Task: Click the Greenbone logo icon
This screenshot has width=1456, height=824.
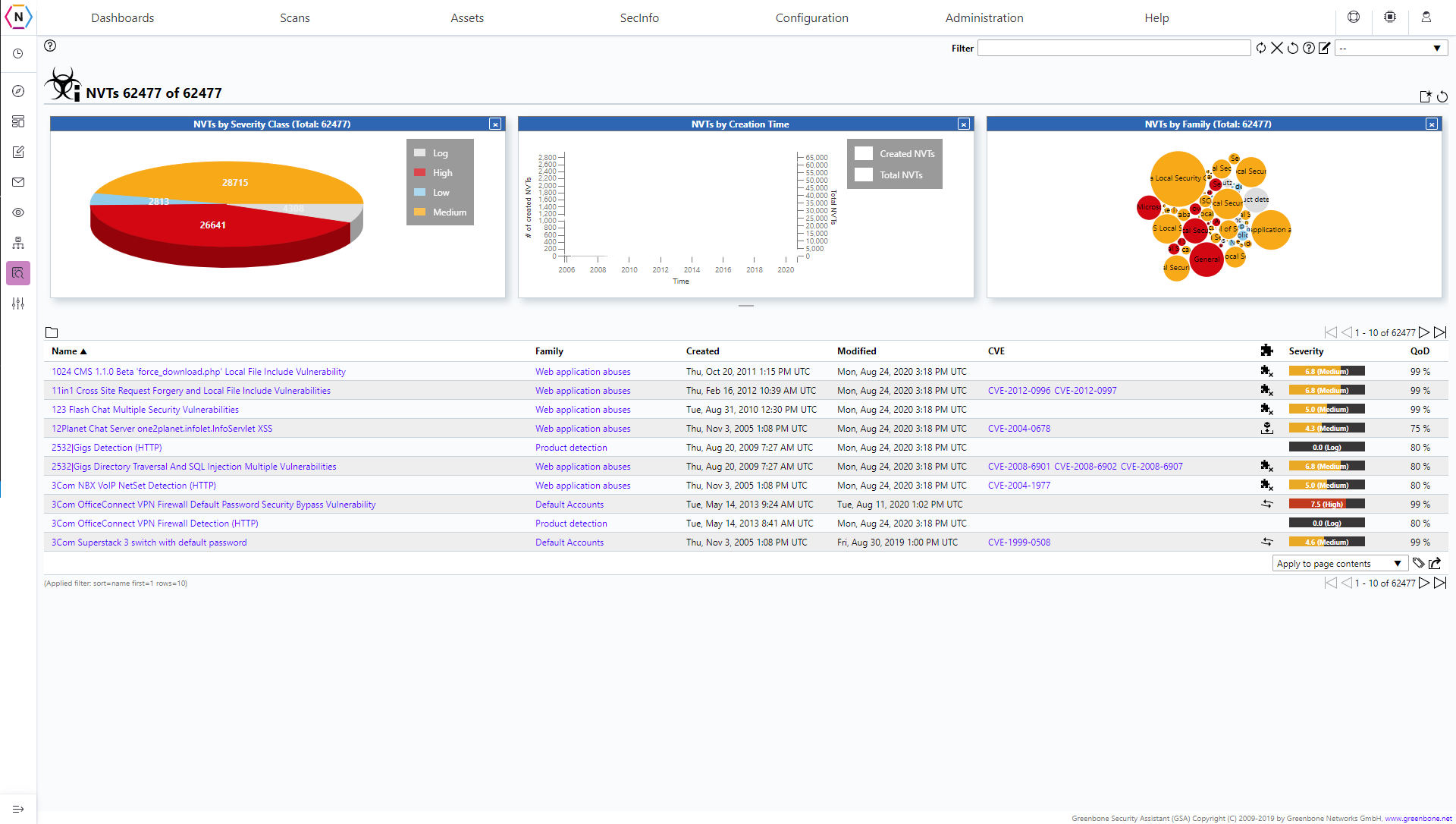Action: 18,17
